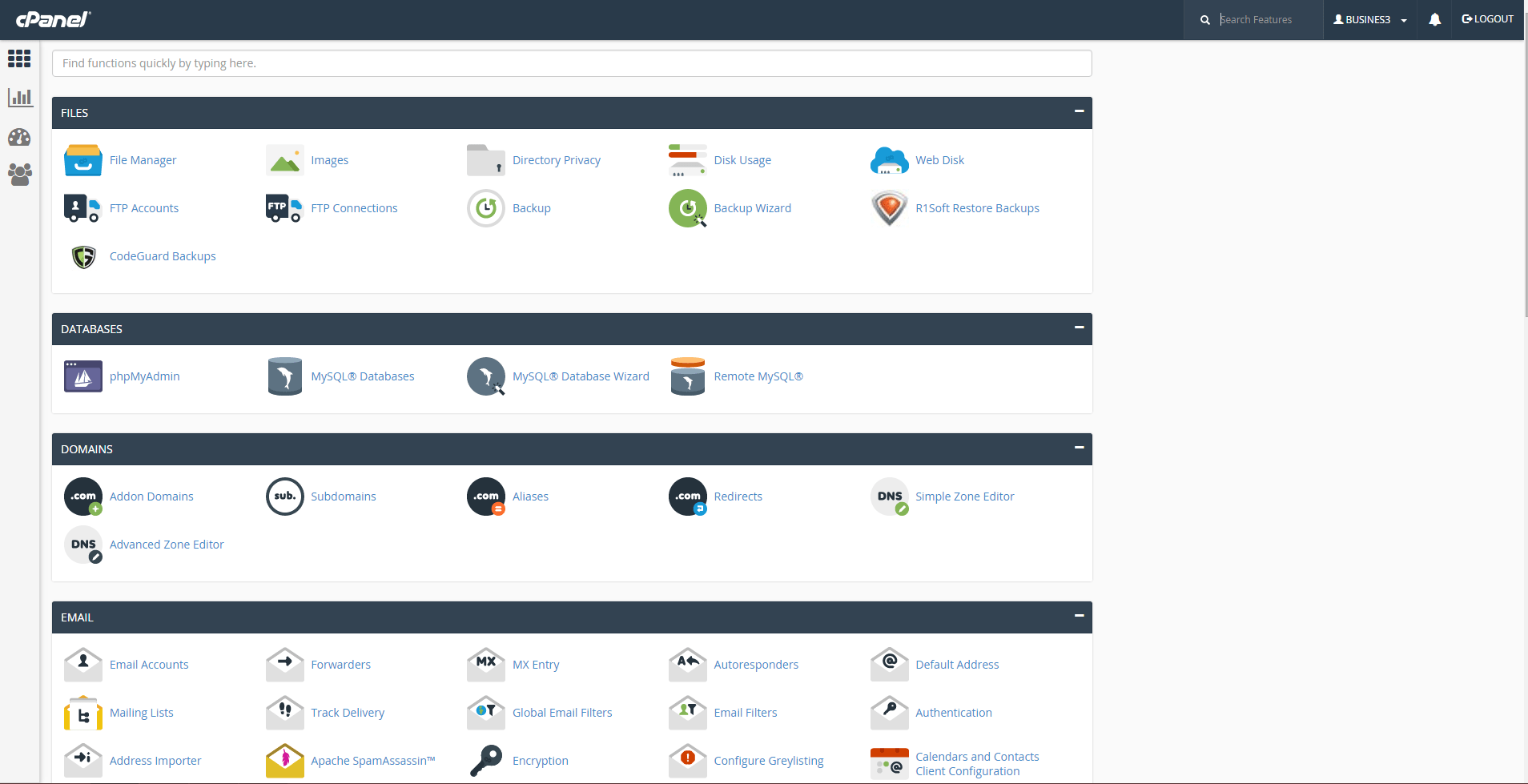
Task: Collapse the DATABASES section
Action: [x=1079, y=328]
